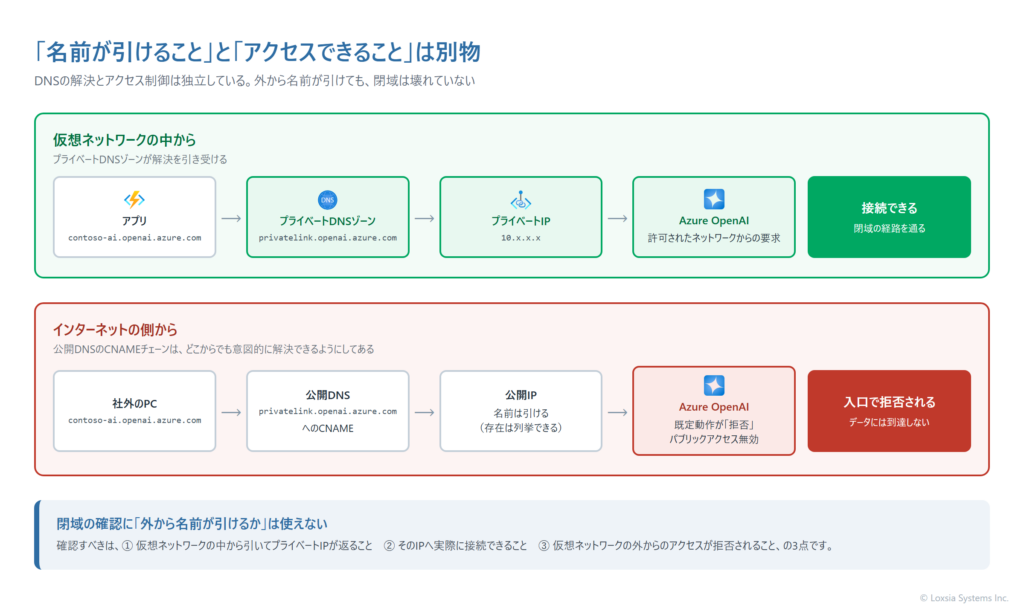Viewport: 1024px width, 614px height.
Task: Click the 確認すべきは summary sentence
Action: [445, 546]
